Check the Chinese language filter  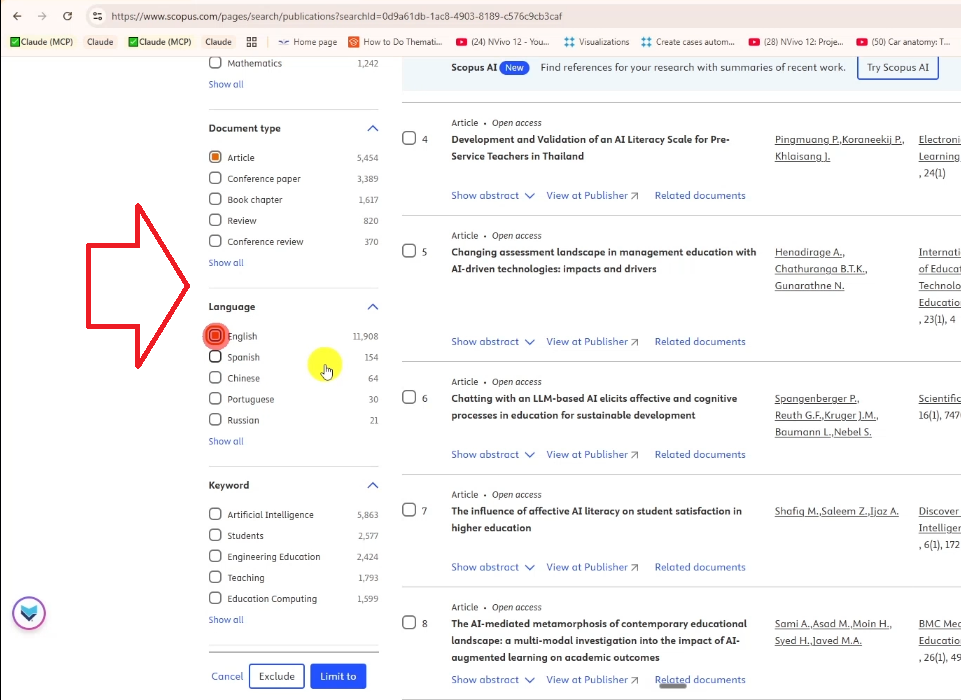pyautogui.click(x=215, y=378)
